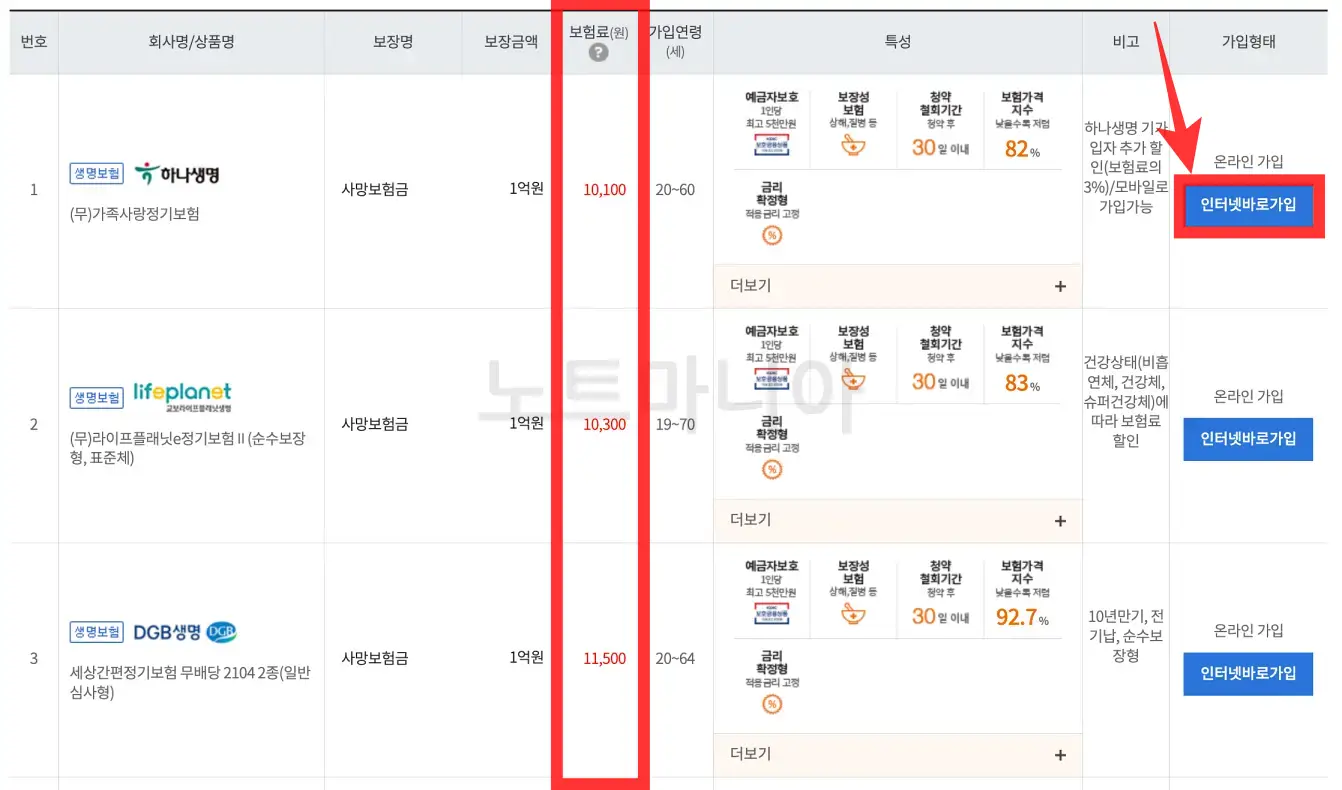The image size is (1342, 790).
Task: Click 인터넷바로가입 button for 하나생명
Action: (1247, 206)
